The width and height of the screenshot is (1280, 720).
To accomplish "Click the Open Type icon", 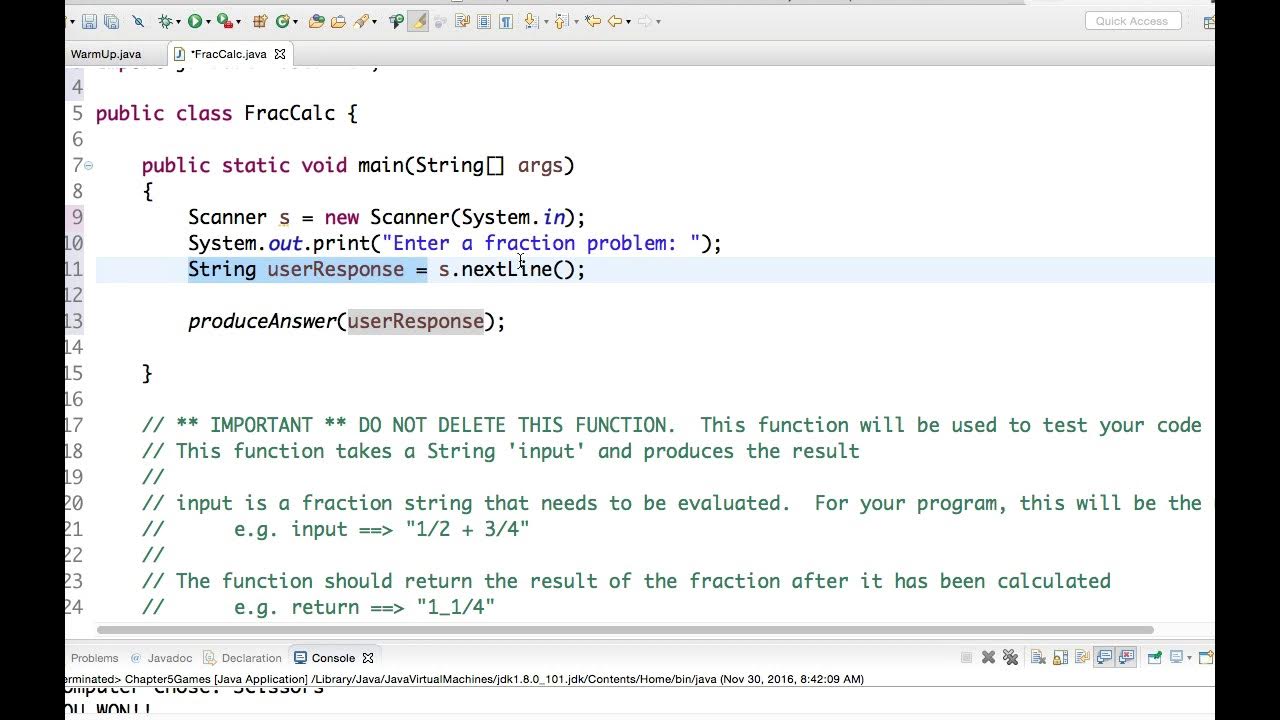I will (316, 21).
